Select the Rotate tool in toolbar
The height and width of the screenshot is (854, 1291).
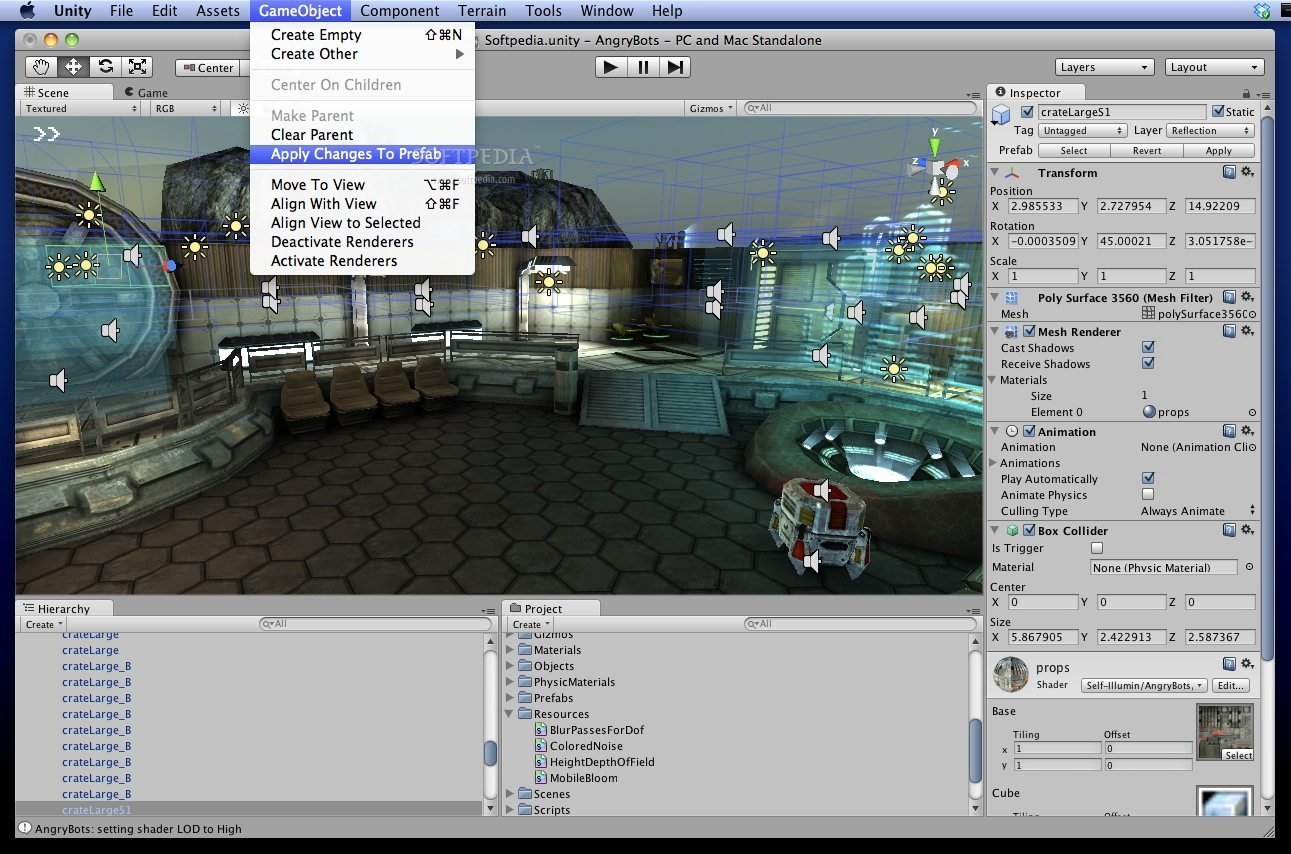tap(105, 67)
